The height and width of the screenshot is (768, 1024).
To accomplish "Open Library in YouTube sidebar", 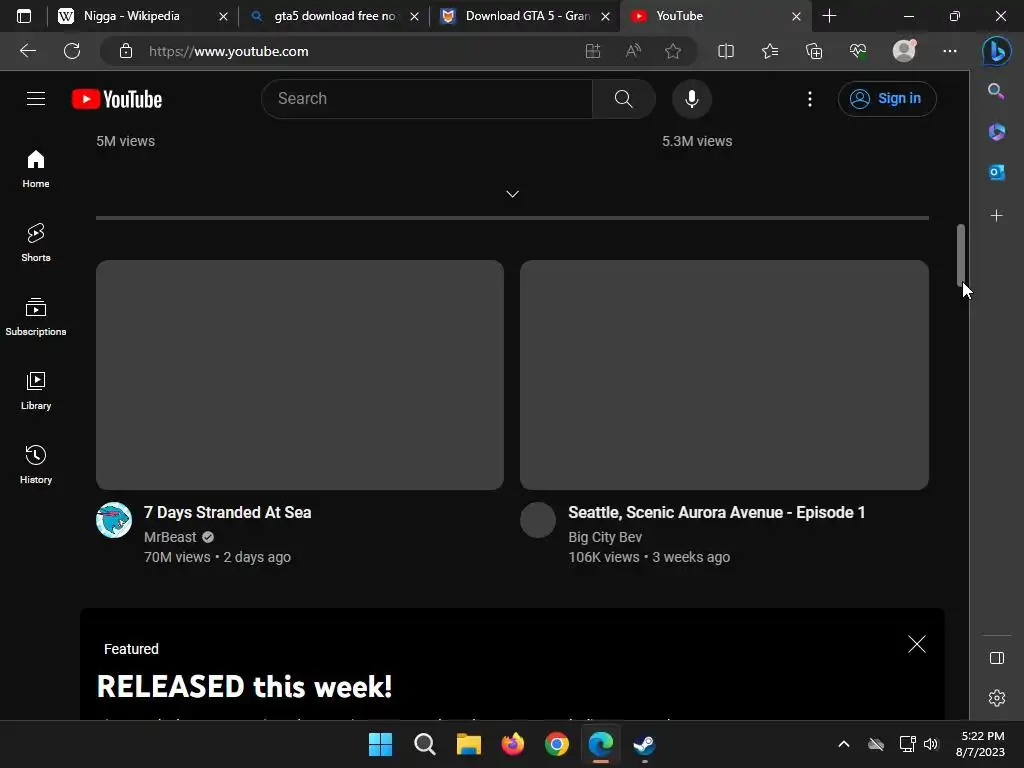I will pos(36,390).
